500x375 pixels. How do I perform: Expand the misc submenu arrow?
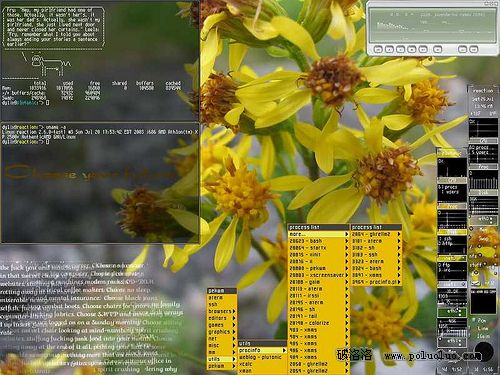pos(234,345)
